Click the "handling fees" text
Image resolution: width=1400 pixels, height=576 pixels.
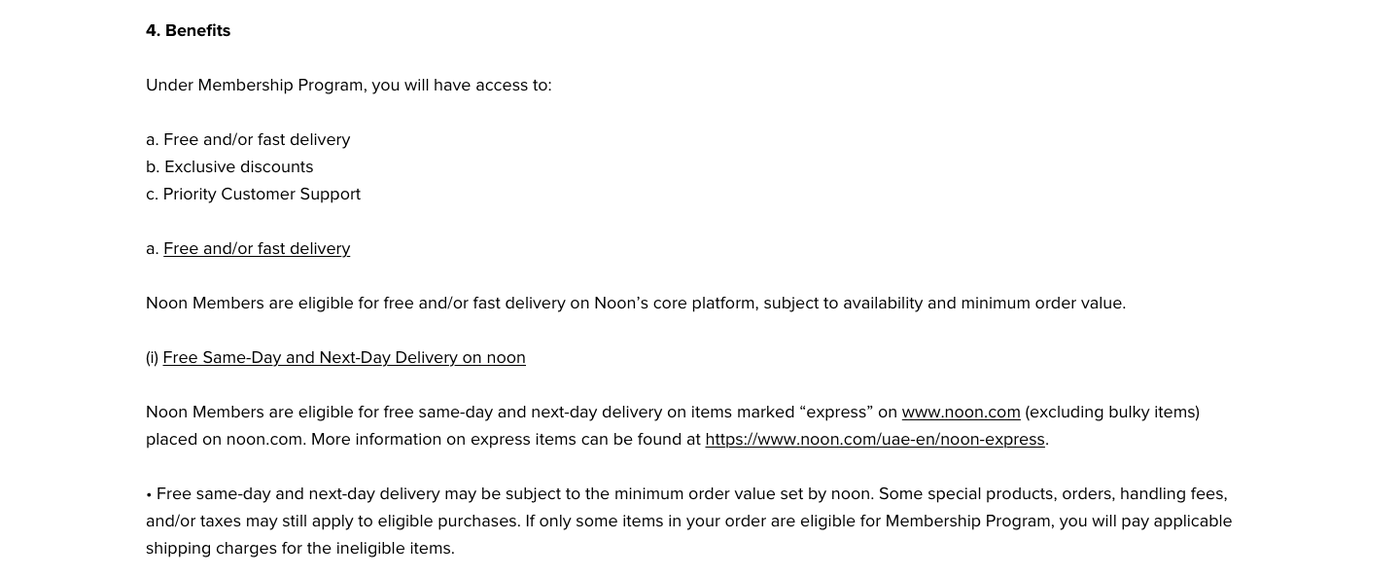click(1173, 494)
